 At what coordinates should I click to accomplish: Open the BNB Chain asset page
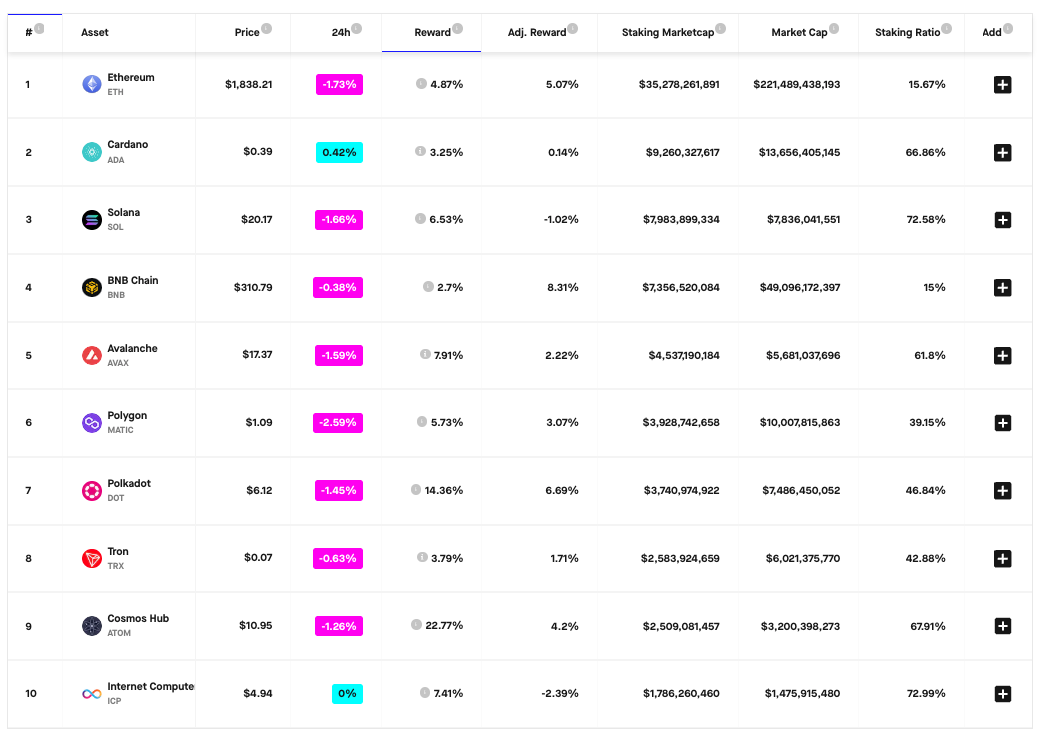point(133,281)
